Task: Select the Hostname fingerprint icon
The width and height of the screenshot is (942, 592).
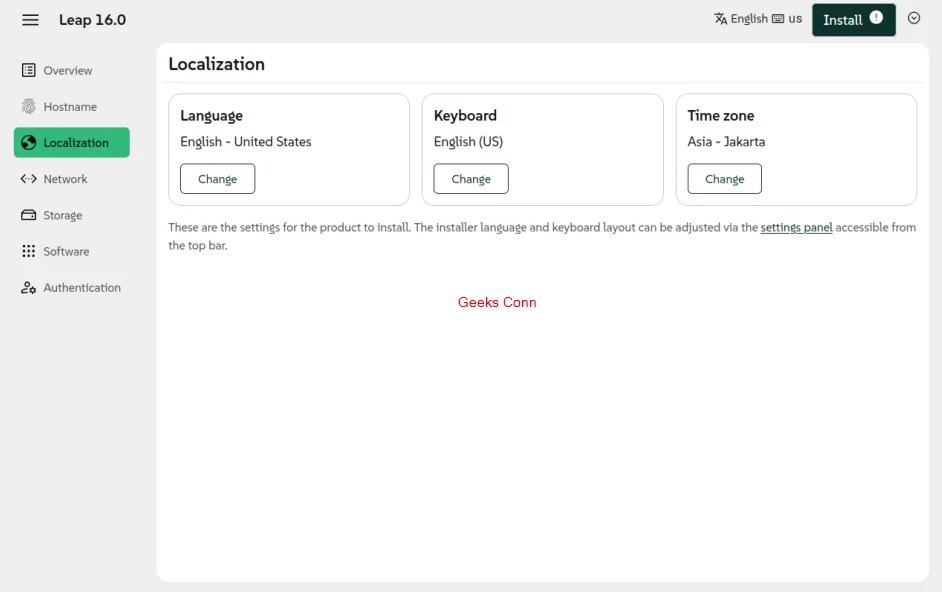Action: coord(28,106)
